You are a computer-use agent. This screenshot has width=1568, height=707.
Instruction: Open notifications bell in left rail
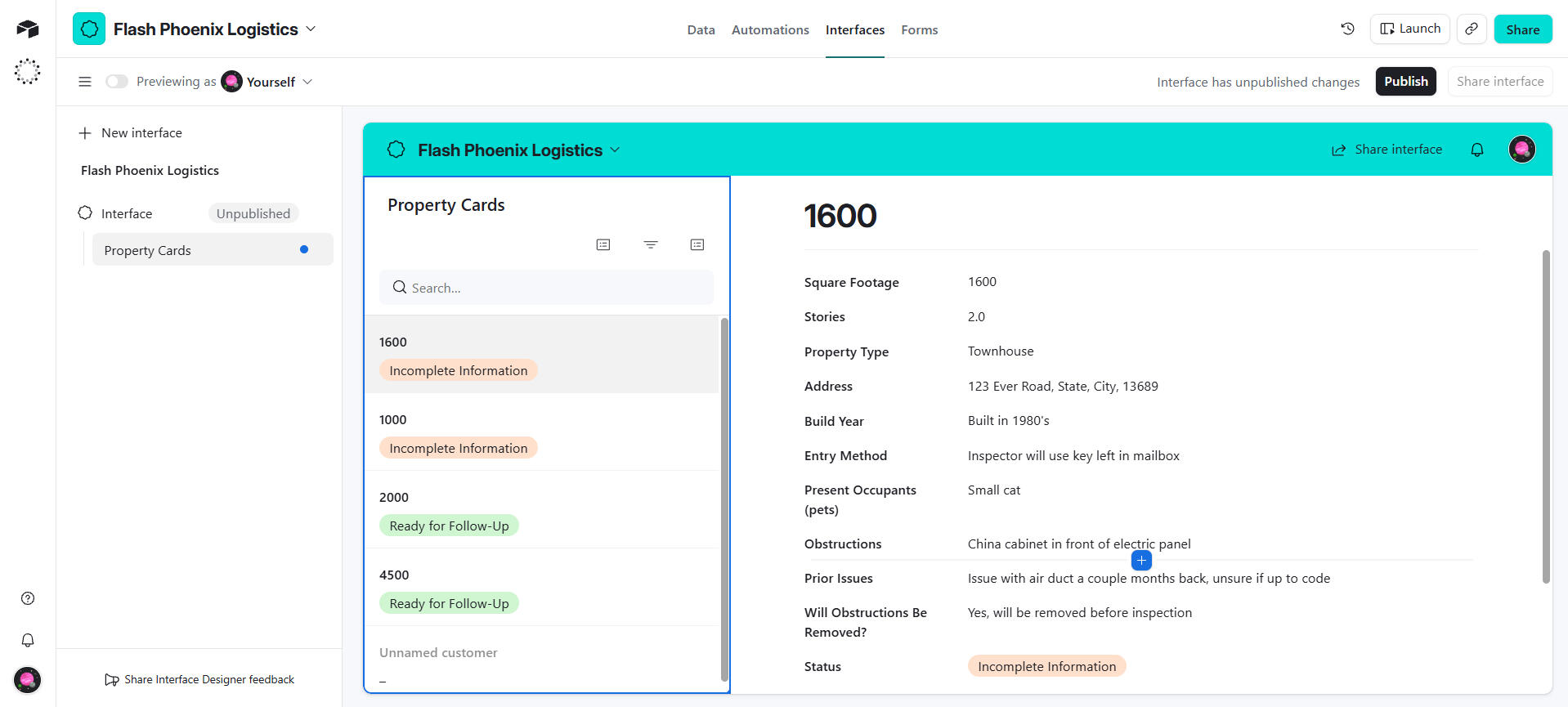coord(28,640)
